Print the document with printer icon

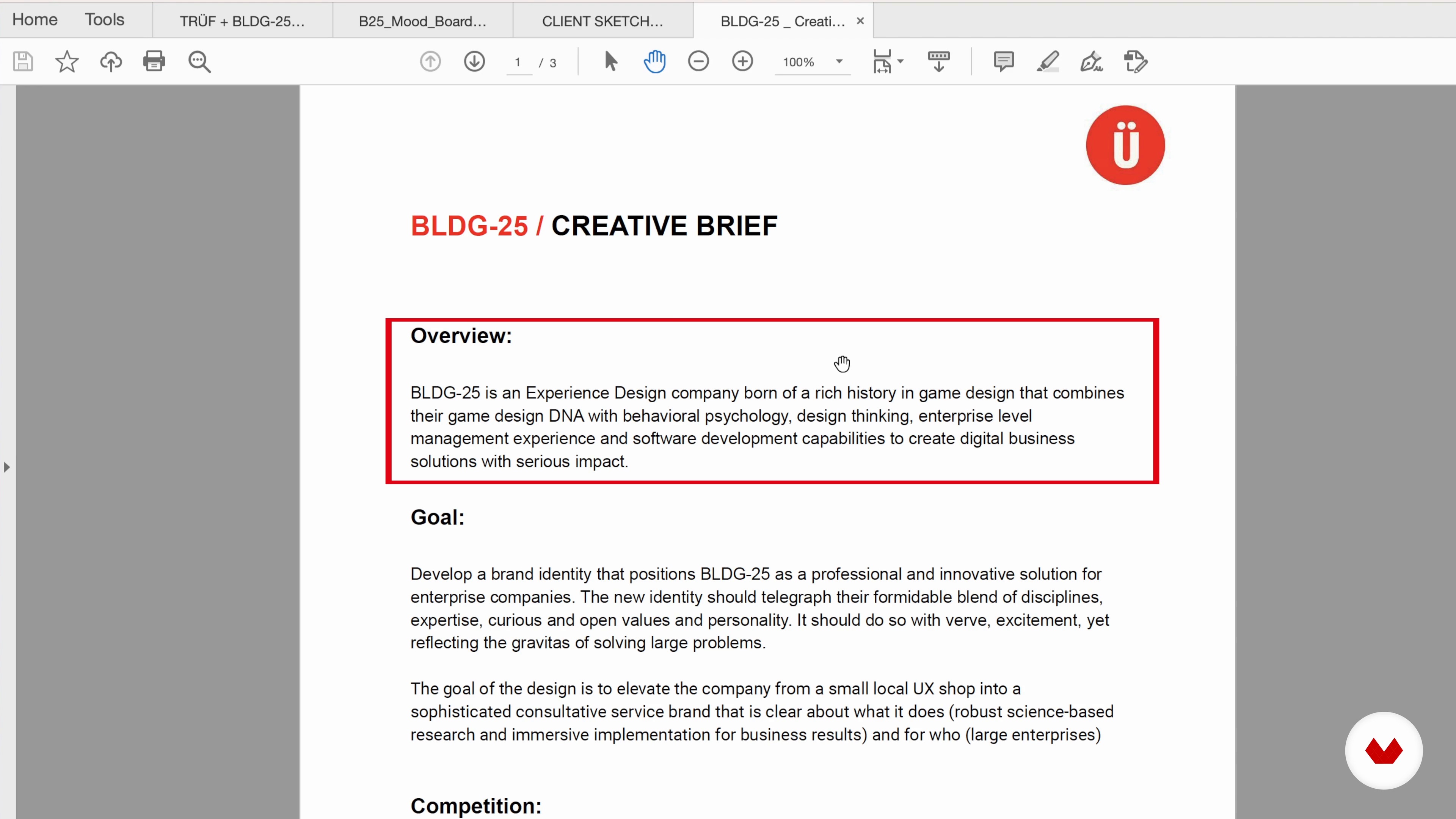(x=154, y=61)
